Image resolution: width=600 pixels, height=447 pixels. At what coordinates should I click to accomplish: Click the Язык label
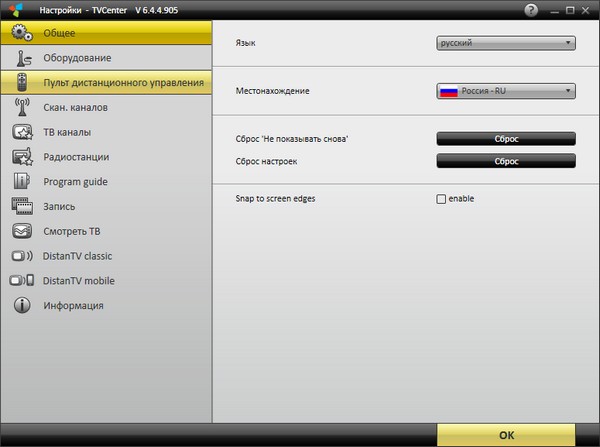pos(245,43)
